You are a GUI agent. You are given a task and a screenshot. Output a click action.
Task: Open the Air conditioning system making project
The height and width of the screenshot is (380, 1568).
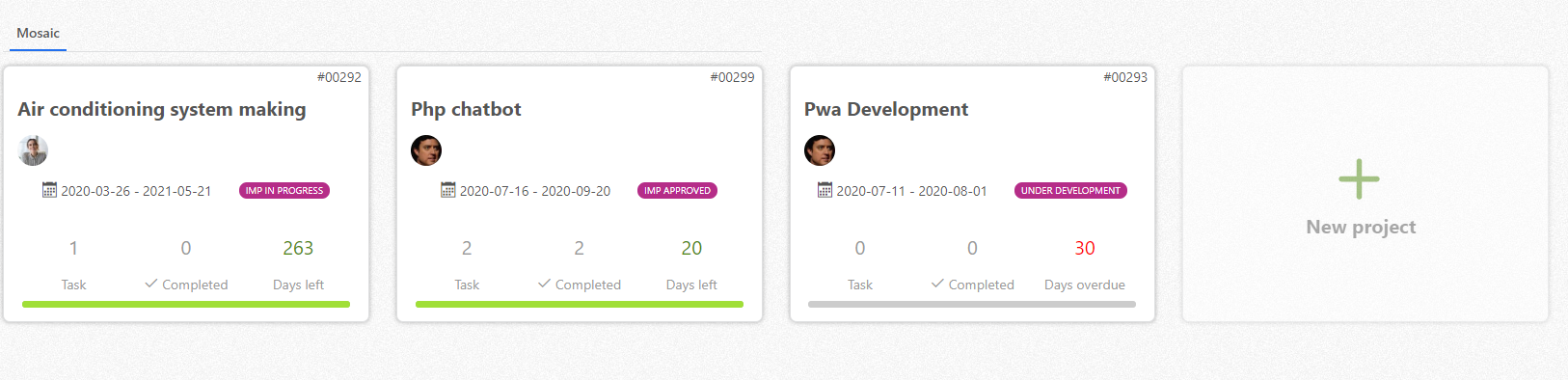coord(162,109)
